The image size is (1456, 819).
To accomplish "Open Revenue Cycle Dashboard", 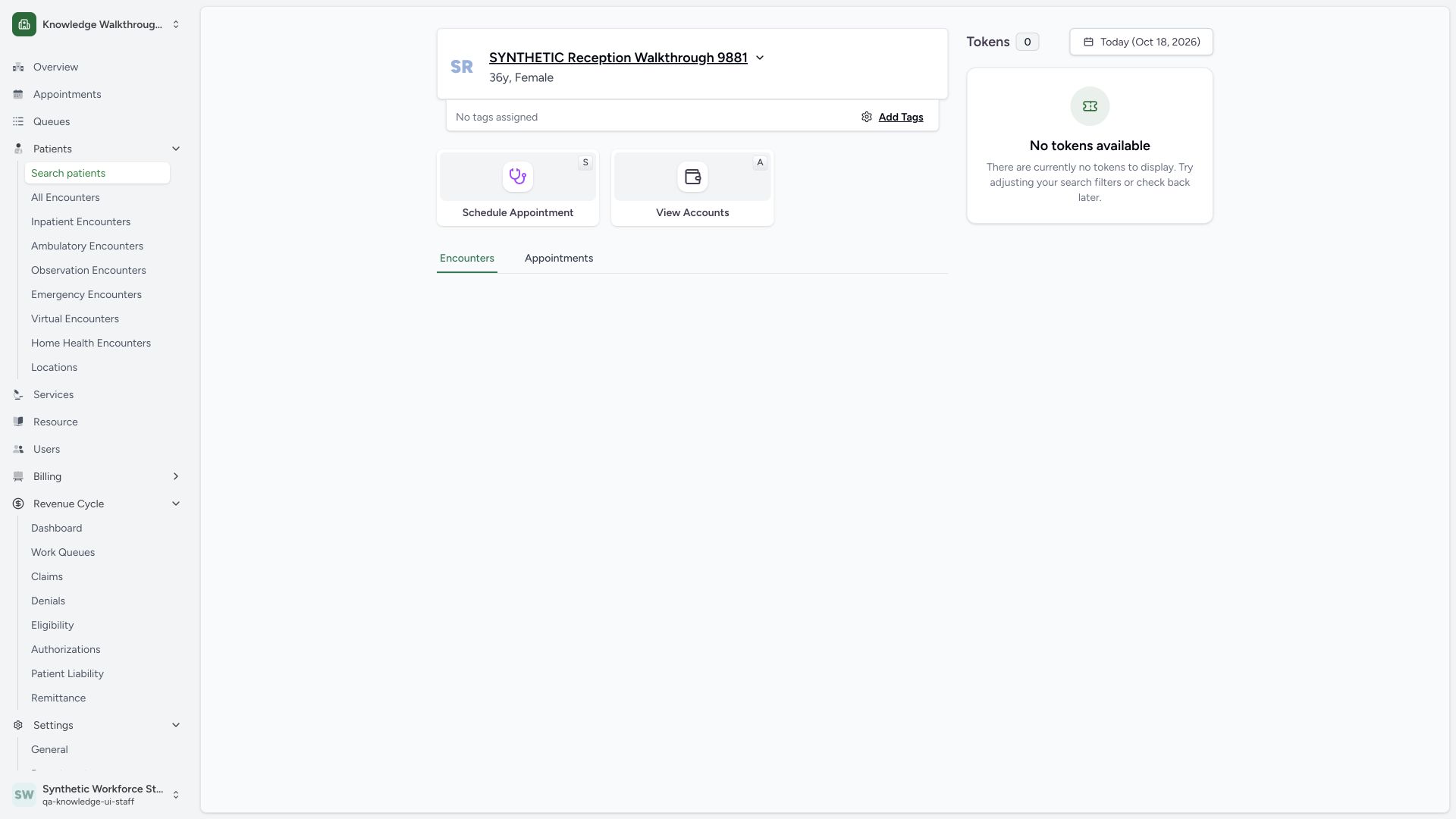I will click(57, 528).
